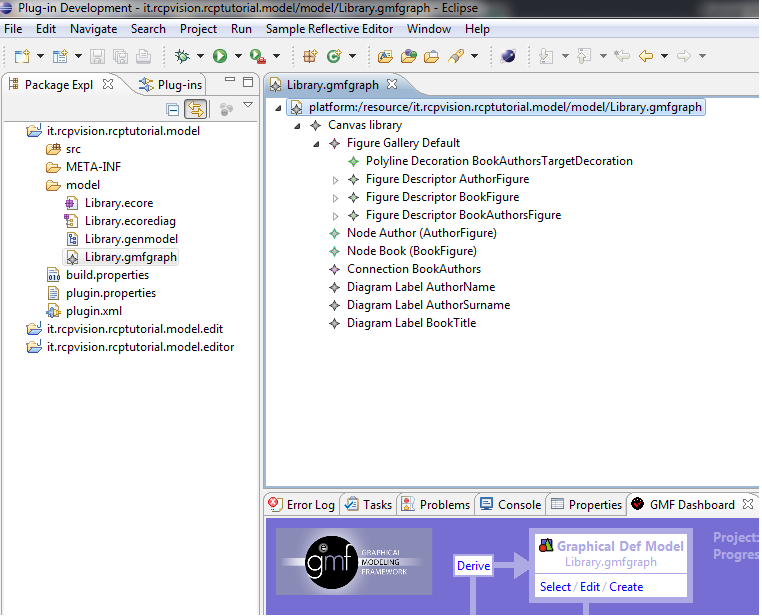Select plugin.xml in Package Explorer
The image size is (762, 616).
(x=93, y=311)
